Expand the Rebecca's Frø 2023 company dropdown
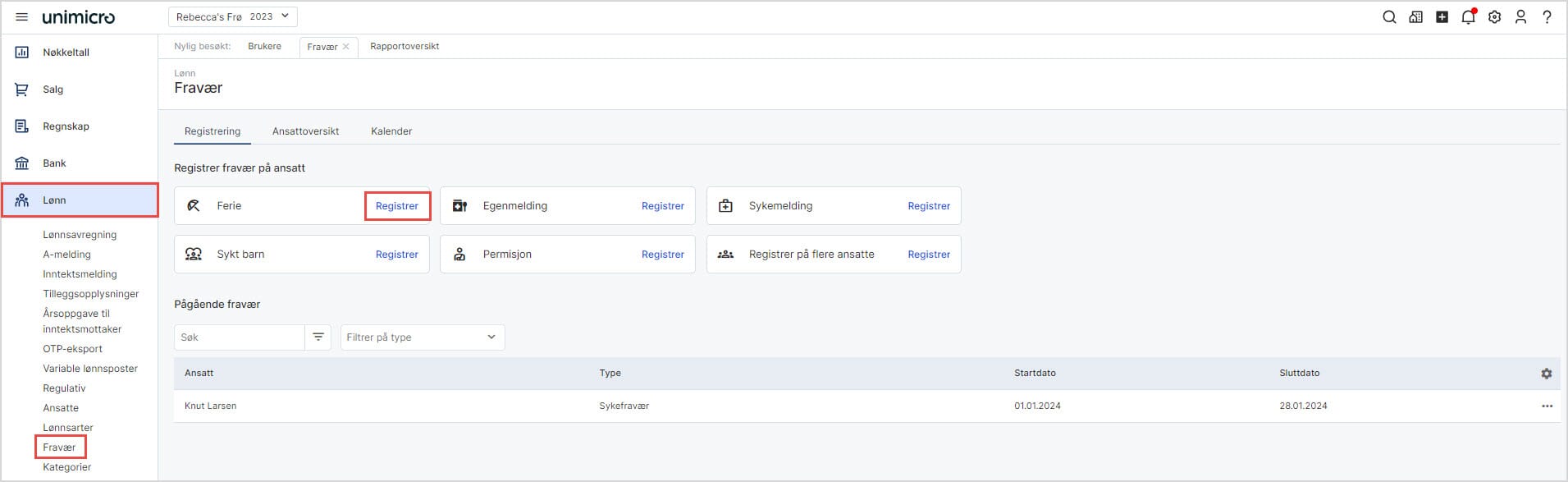 point(232,16)
